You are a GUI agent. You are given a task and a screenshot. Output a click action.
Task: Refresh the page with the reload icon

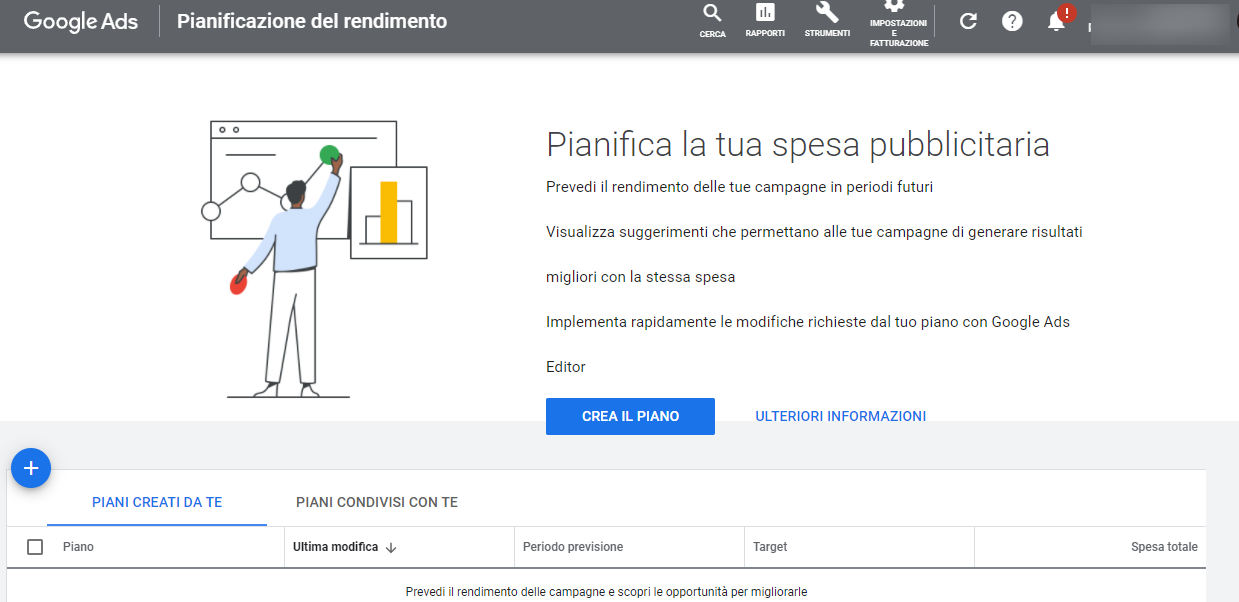coord(967,20)
